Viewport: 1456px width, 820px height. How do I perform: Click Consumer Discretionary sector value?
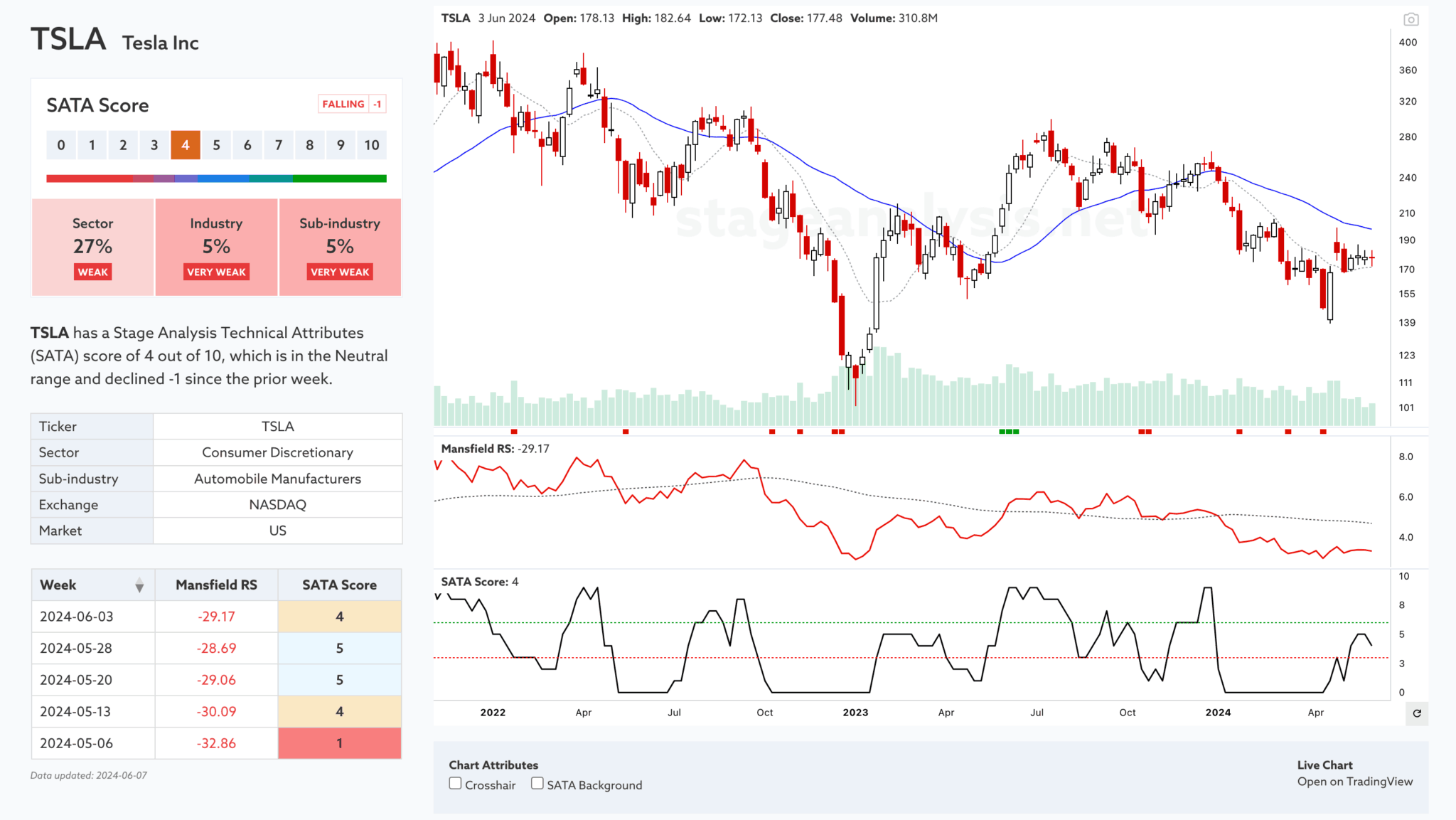click(277, 452)
